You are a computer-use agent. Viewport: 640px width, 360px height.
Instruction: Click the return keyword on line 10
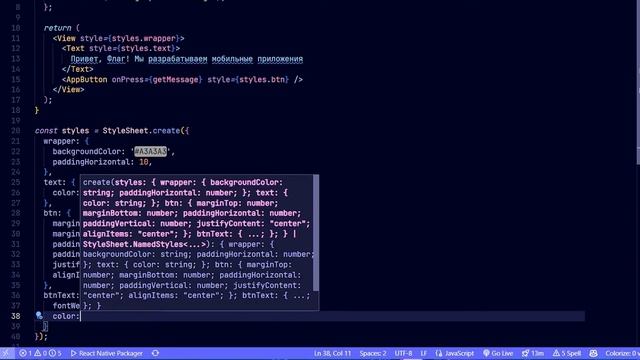click(x=57, y=28)
